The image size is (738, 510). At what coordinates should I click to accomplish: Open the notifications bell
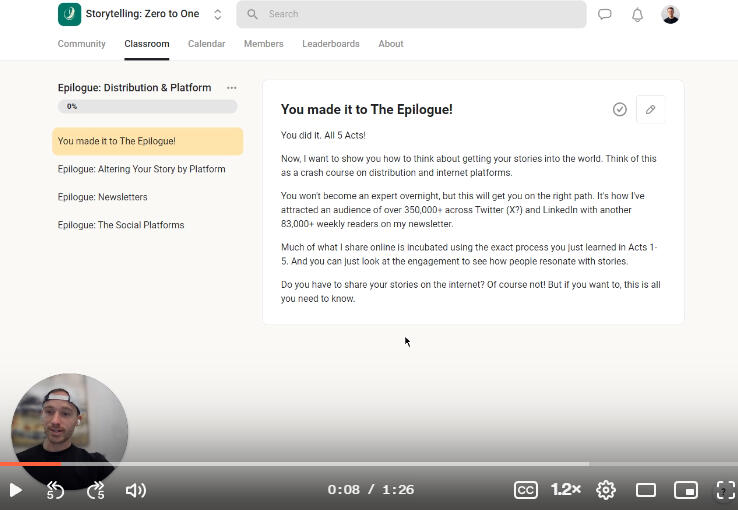click(637, 15)
